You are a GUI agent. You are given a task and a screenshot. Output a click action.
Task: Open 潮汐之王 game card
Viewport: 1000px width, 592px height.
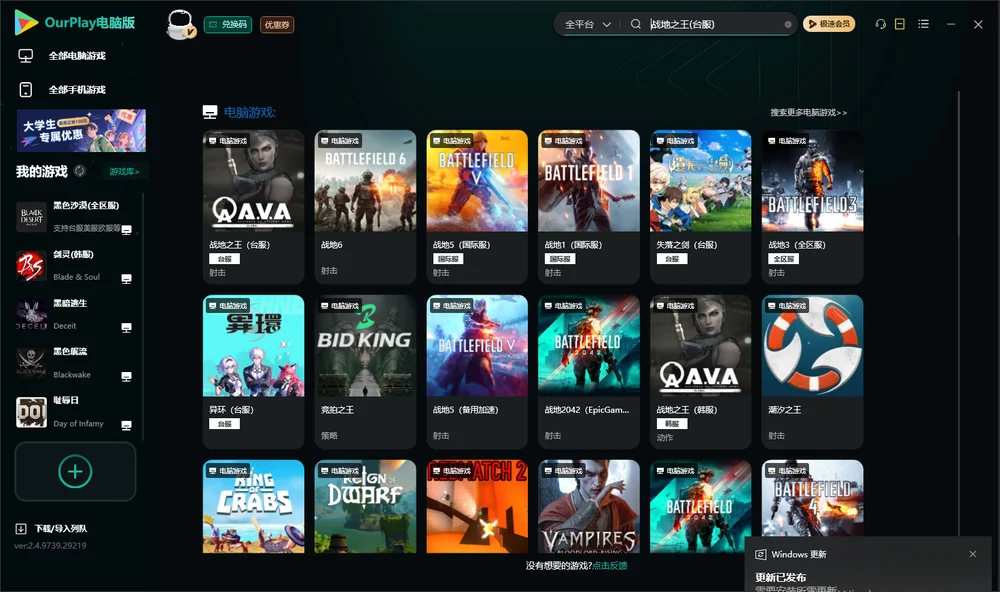(812, 372)
